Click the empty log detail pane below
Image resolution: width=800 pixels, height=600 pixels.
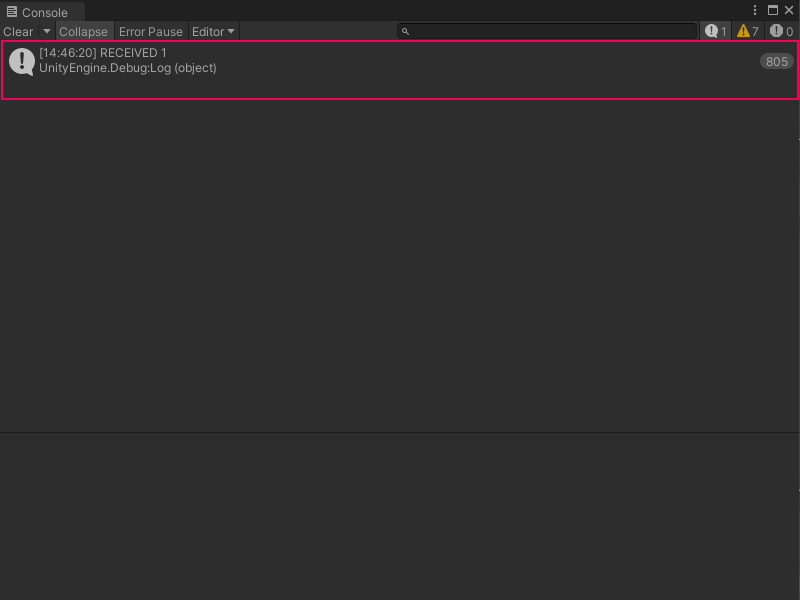(x=400, y=510)
